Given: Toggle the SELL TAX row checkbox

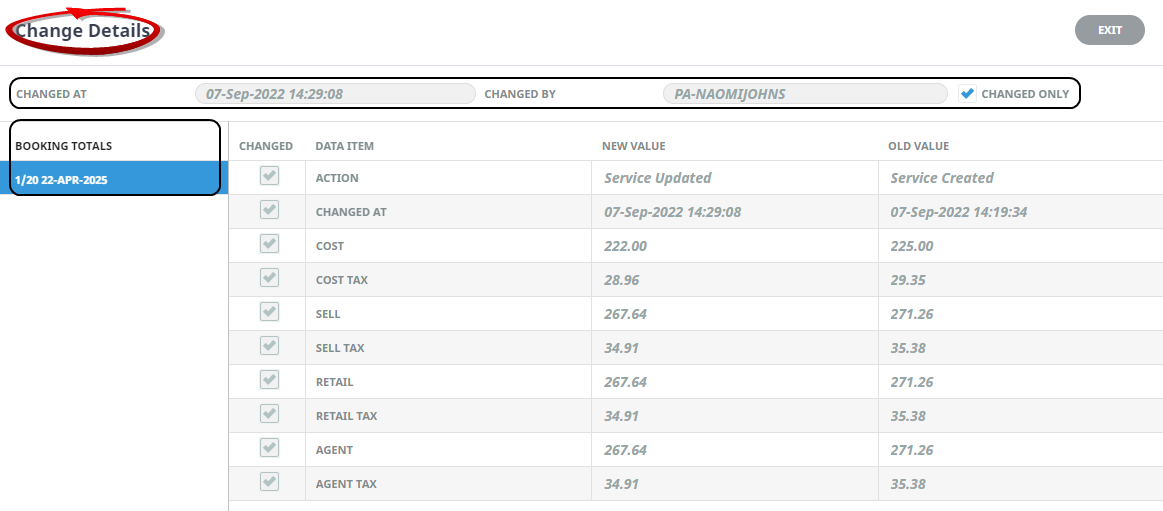Looking at the screenshot, I should [x=269, y=347].
